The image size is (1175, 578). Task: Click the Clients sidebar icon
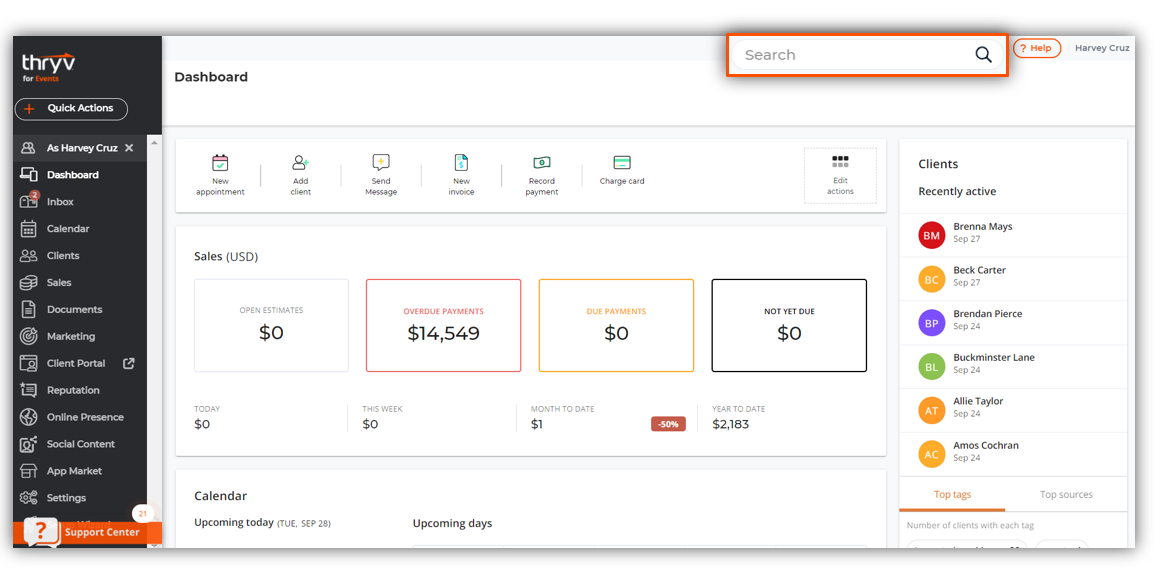(x=28, y=256)
